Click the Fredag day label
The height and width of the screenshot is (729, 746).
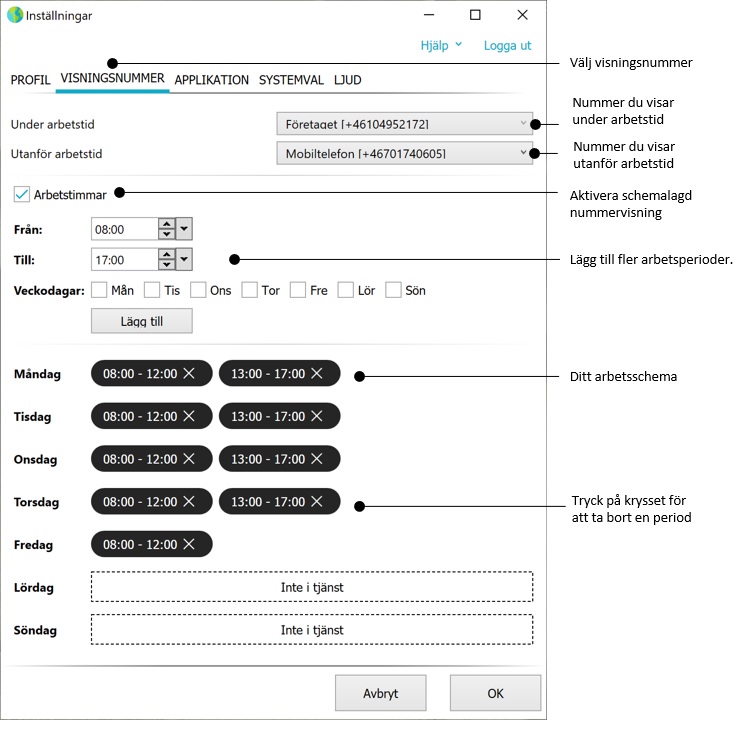click(33, 545)
